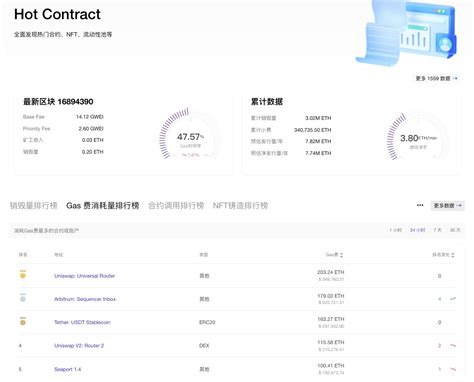Select the 1 hour time range

point(395,230)
